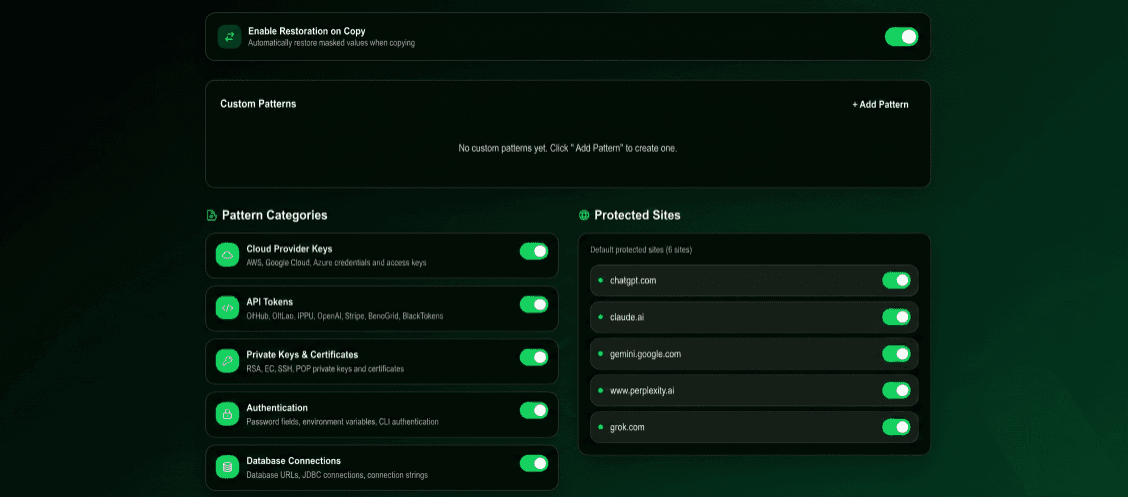Switch off grok.com protection
The image size is (1128, 497).
tap(896, 427)
